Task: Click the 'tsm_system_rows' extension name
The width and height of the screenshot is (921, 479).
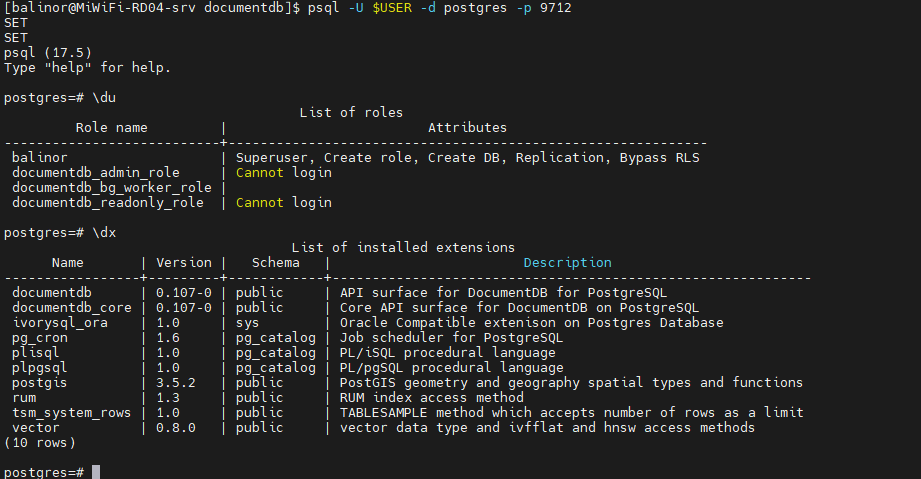Action: pos(72,413)
